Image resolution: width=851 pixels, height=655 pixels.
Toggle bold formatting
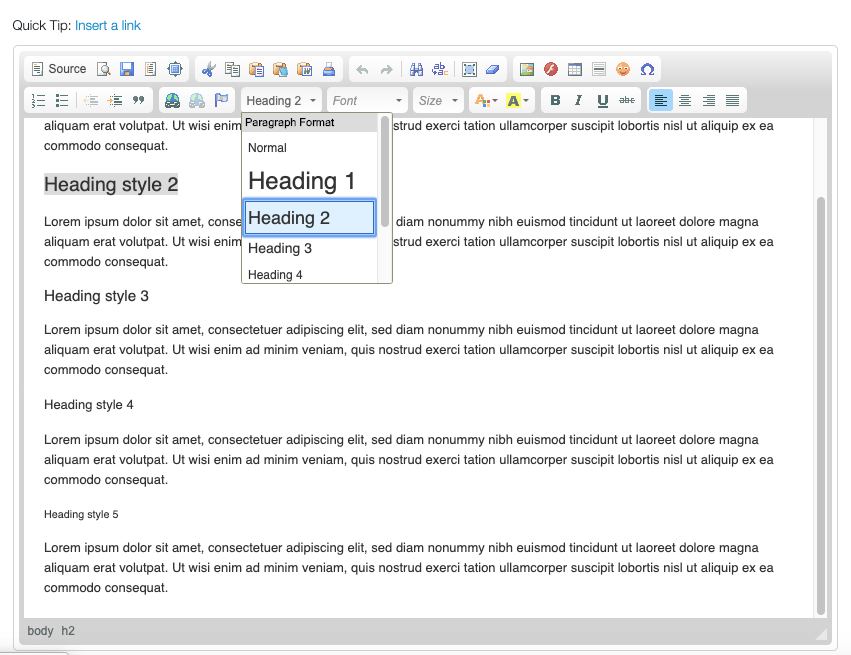[x=555, y=100]
